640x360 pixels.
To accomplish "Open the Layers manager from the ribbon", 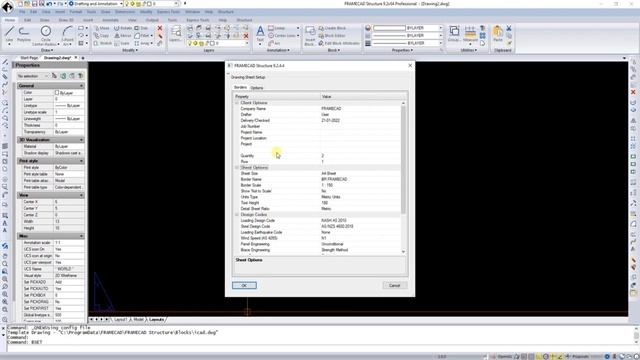I will point(176,33).
